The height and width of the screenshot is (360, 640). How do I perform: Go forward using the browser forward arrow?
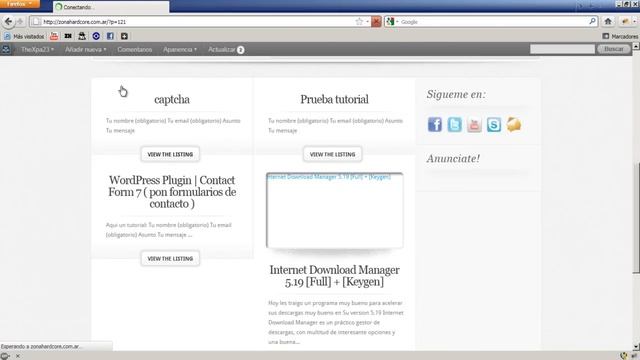click(20, 22)
